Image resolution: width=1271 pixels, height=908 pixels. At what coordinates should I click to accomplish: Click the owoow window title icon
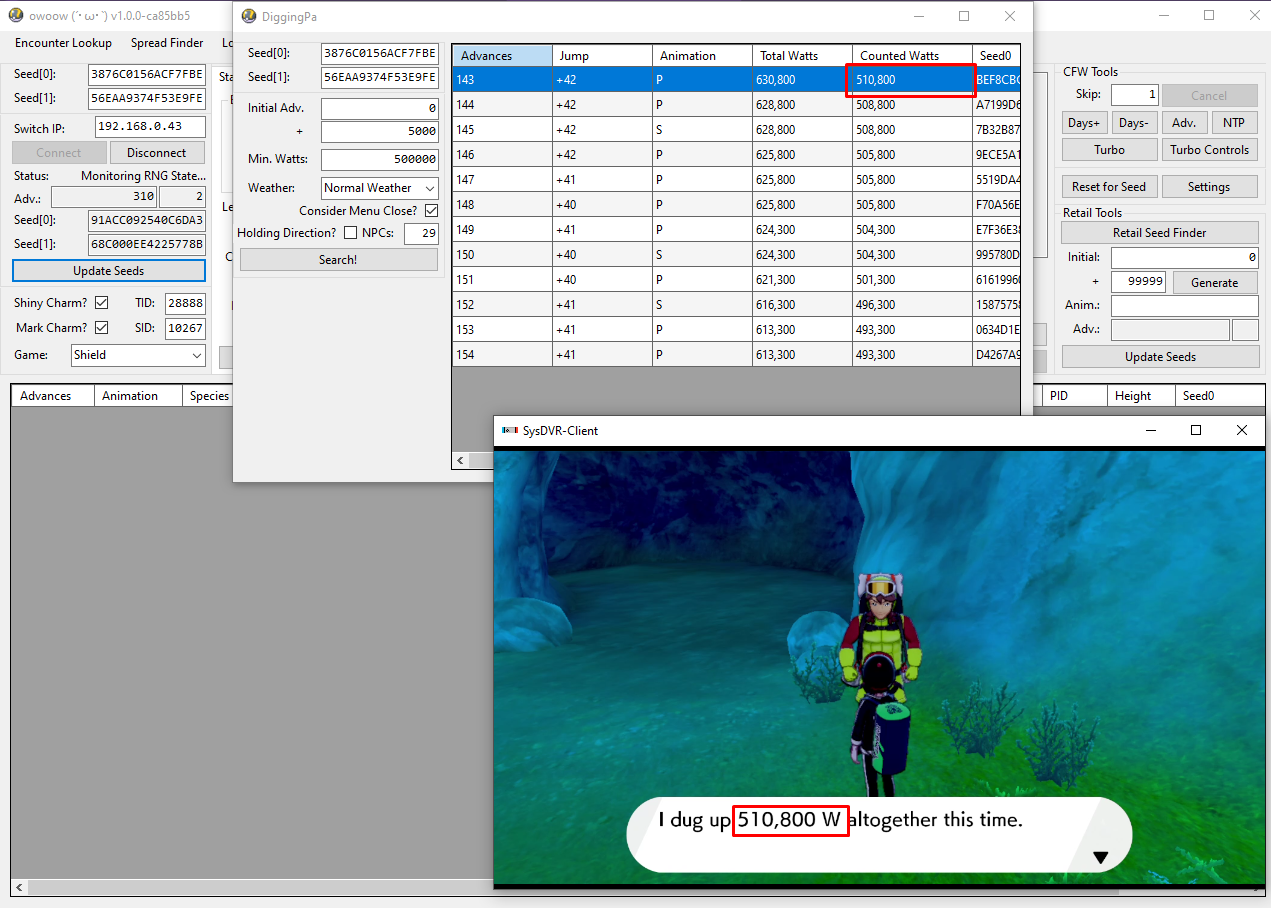[x=15, y=15]
